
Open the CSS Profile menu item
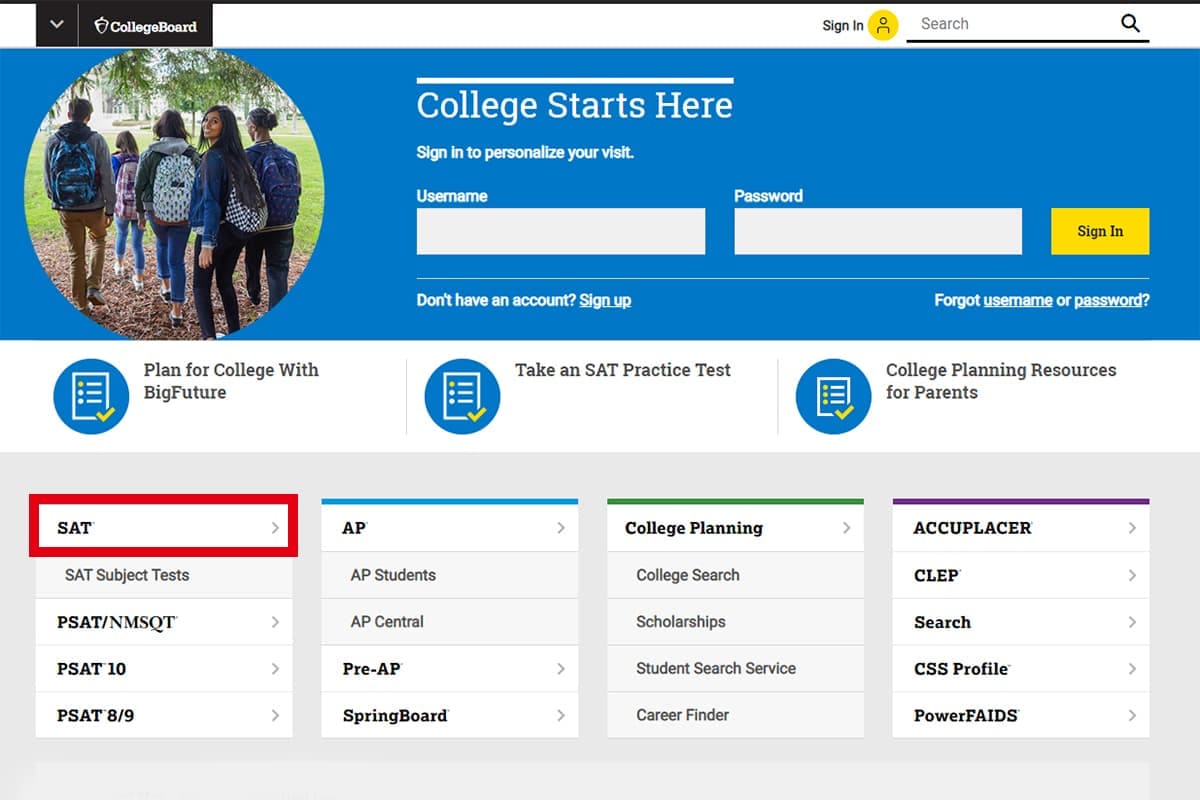[1021, 669]
